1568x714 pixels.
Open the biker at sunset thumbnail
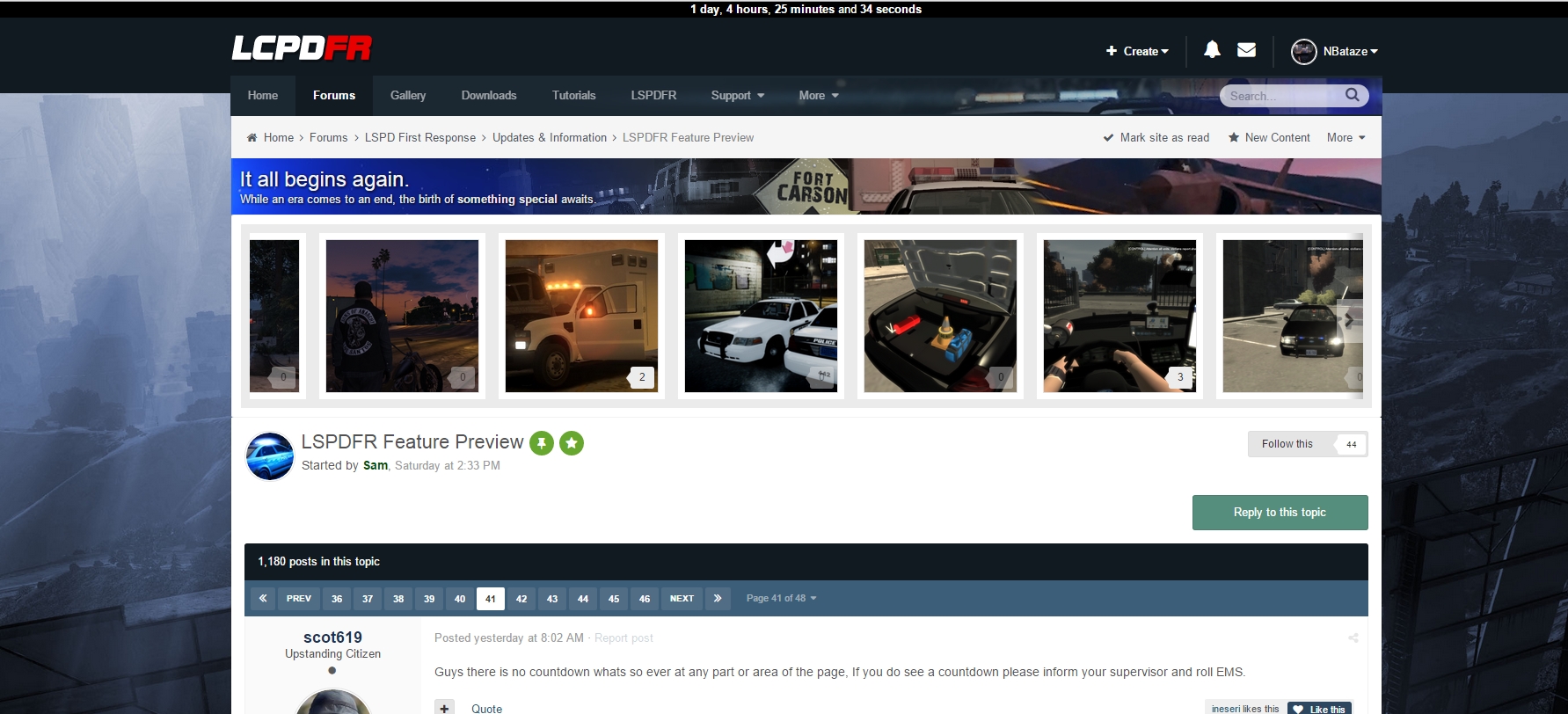pos(402,317)
